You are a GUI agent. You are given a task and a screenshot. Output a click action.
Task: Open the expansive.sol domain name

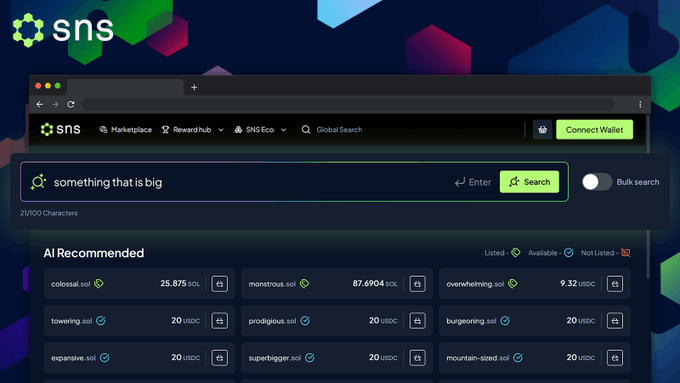pos(73,358)
